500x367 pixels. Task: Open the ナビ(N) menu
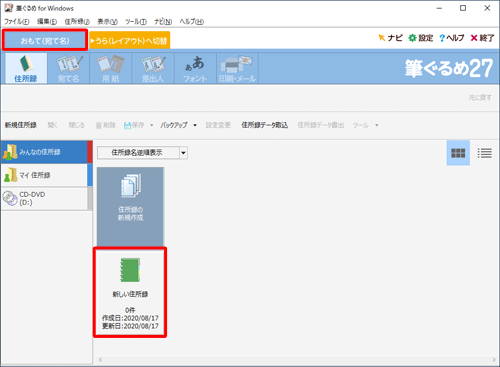pos(163,22)
